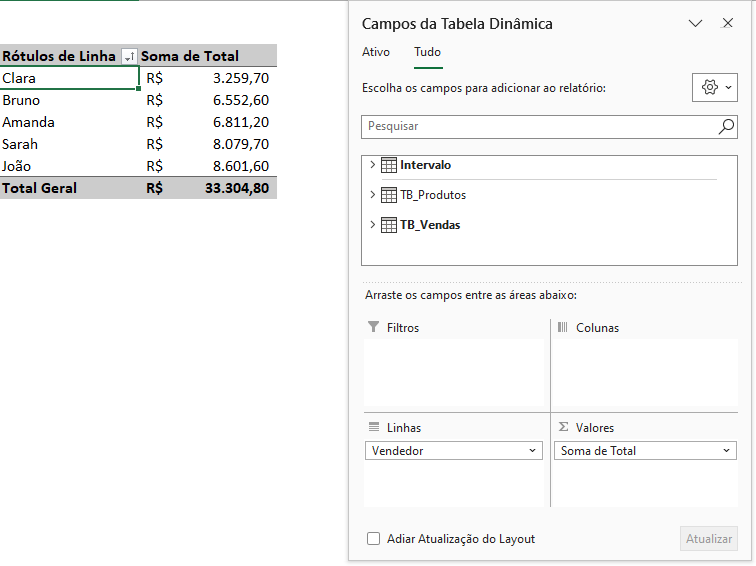Click the value 8.601,60

tap(241, 166)
